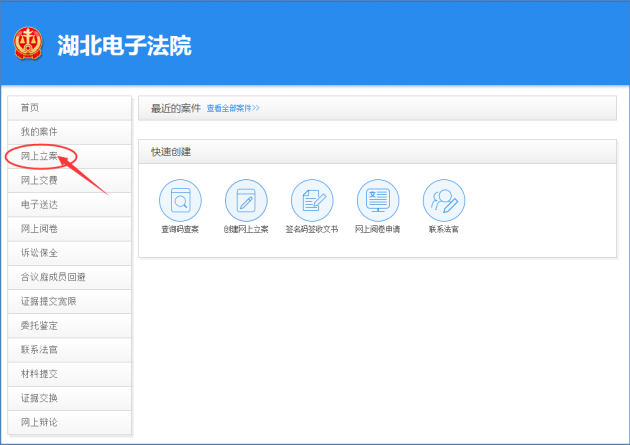Open 网上阅卷 from the left menu
This screenshot has height=445, width=630.
(x=69, y=229)
